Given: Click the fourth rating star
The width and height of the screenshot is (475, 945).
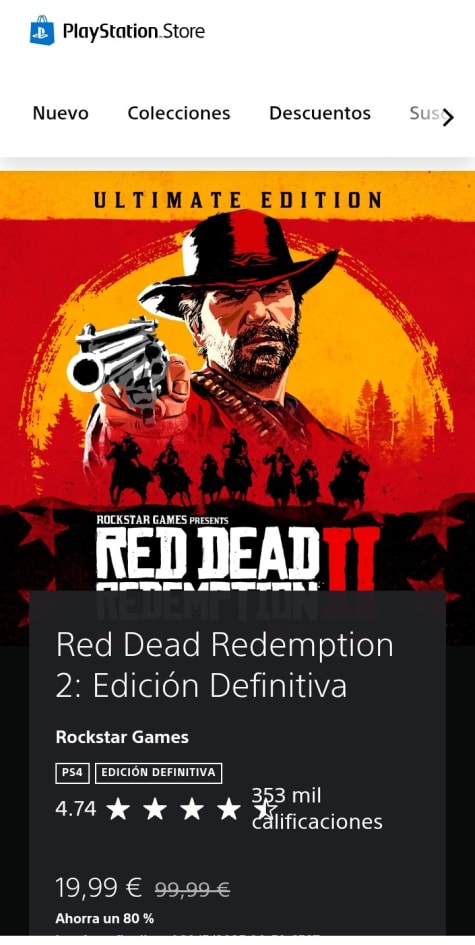Looking at the screenshot, I should click(229, 809).
